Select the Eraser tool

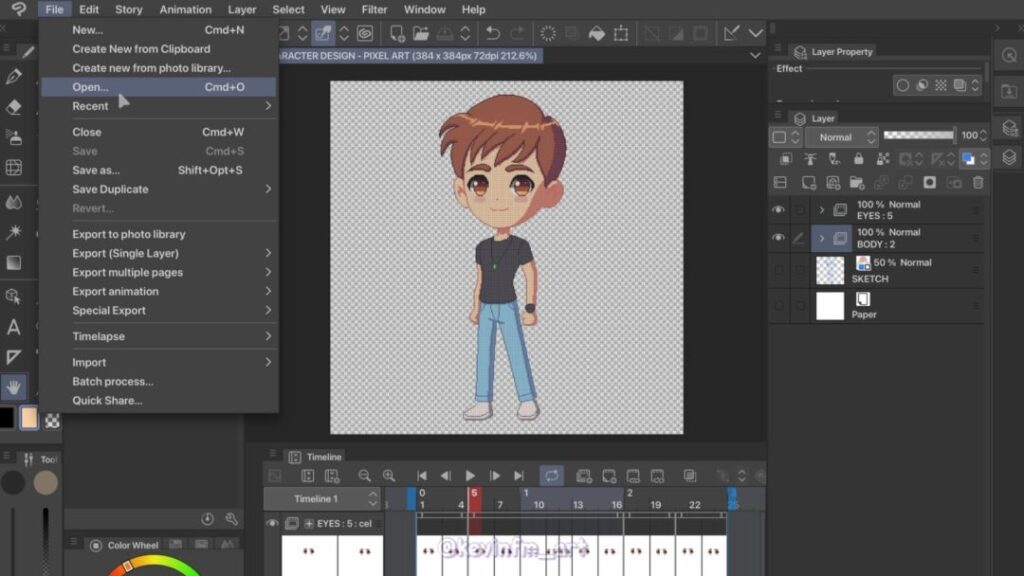click(14, 107)
